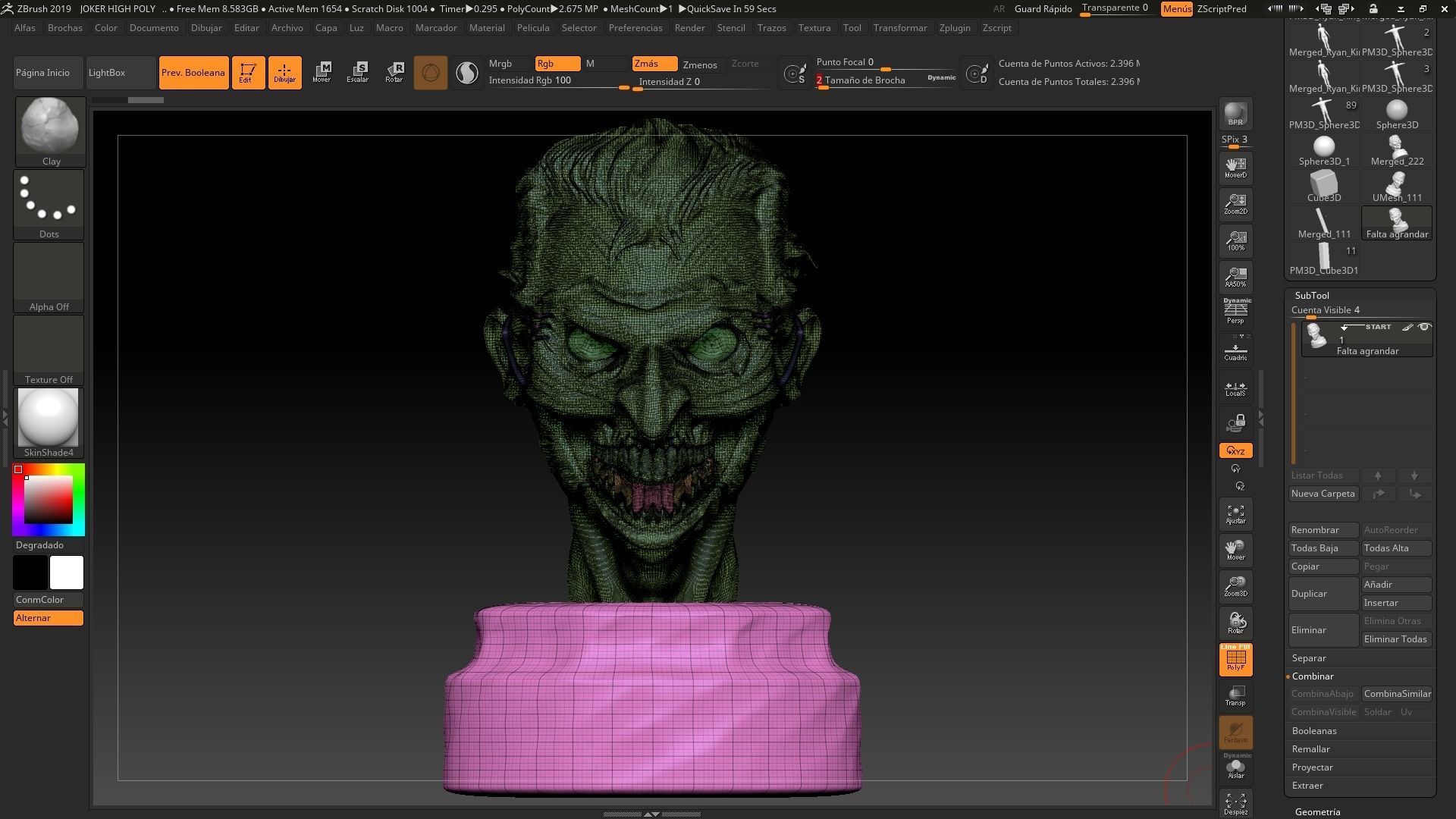
Task: Click the D dynamic draw size icon
Action: [x=977, y=74]
